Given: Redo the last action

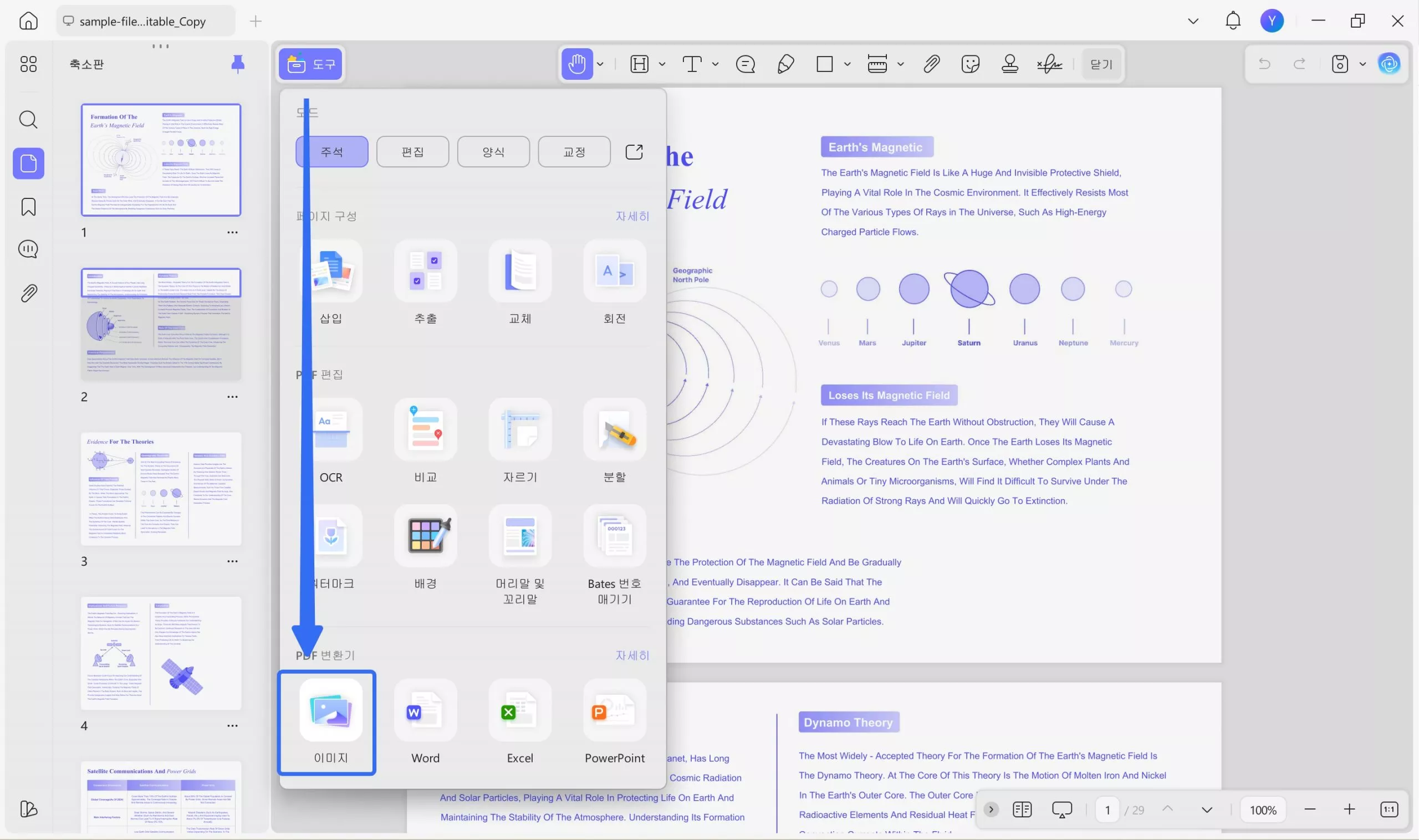Looking at the screenshot, I should [1299, 64].
